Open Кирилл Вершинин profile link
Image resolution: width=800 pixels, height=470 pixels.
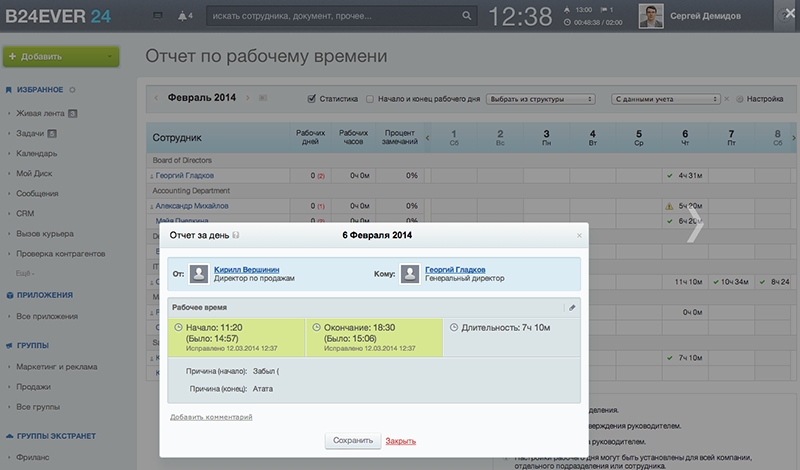click(246, 269)
